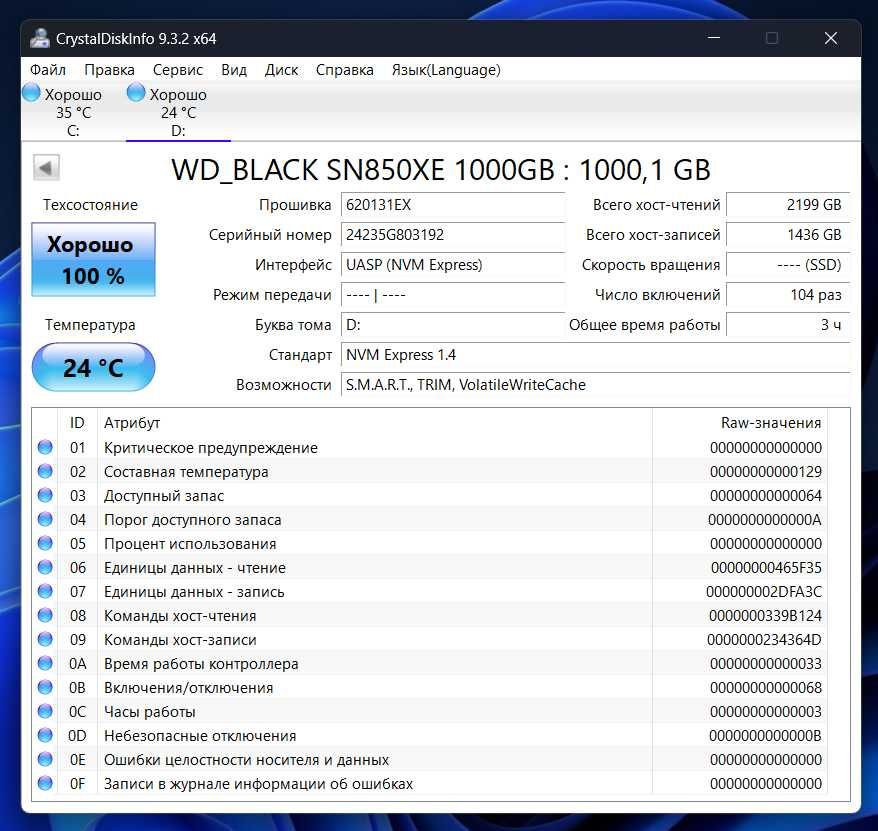Screen dimensions: 878x831
Task: Select row Ошибки целостности носителя и данных
Action: (x=430, y=760)
